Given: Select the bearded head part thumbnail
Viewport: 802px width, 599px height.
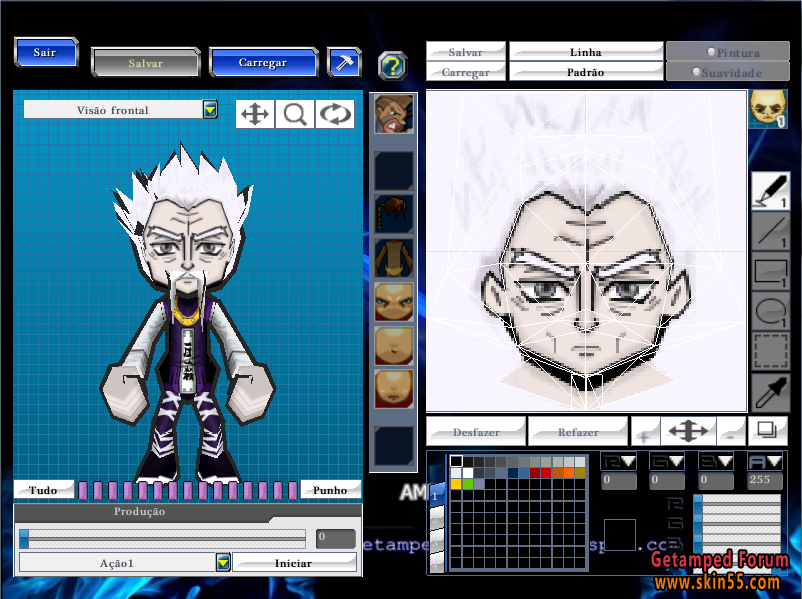Looking at the screenshot, I should 393,114.
